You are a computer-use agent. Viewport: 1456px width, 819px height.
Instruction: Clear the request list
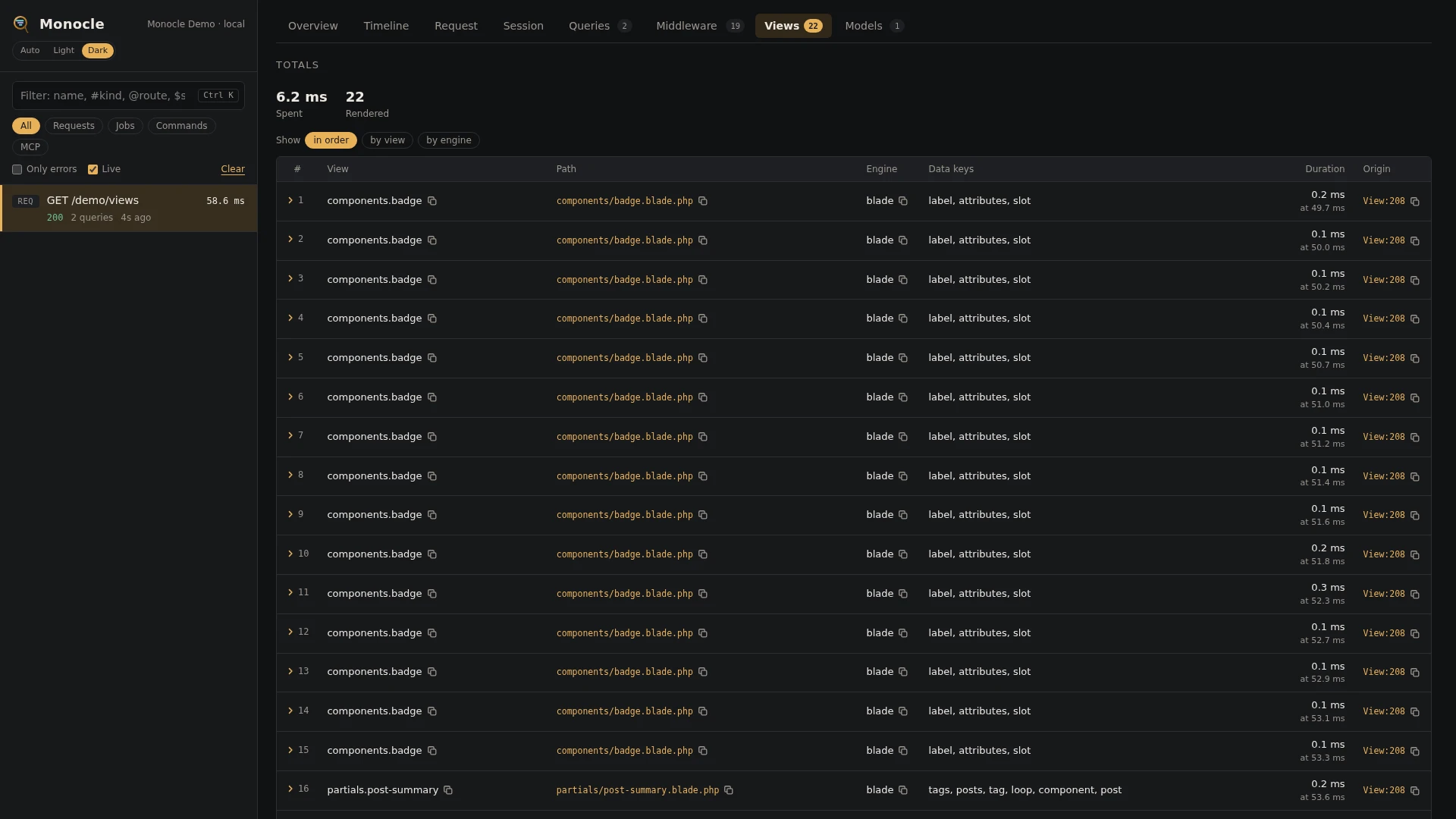click(x=233, y=170)
